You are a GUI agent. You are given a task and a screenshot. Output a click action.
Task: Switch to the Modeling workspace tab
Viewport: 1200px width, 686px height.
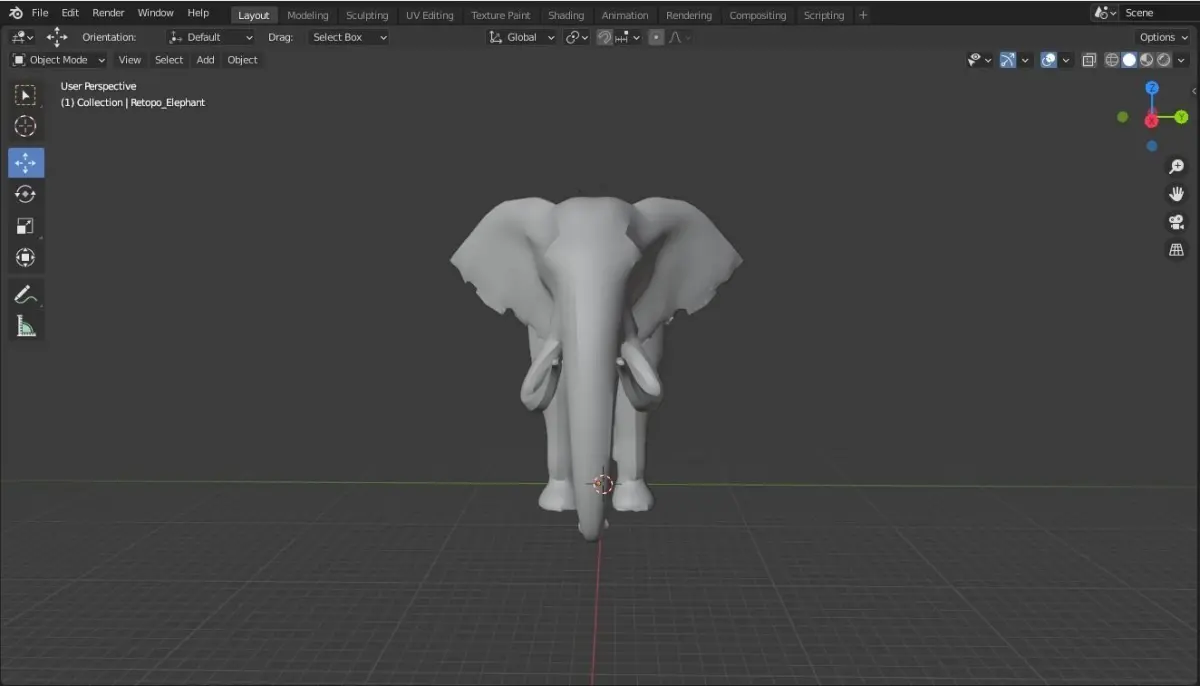307,15
